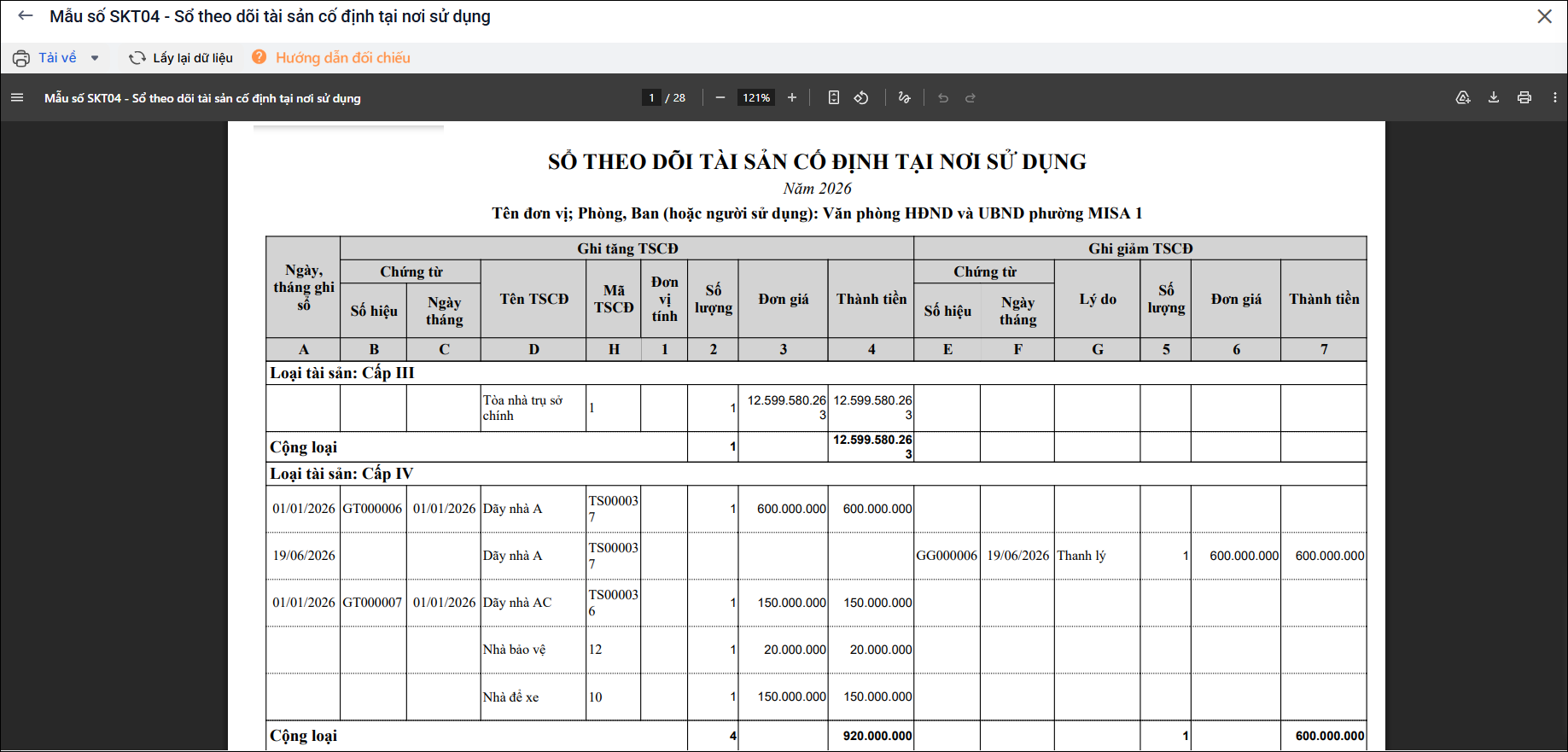The image size is (1568, 752).
Task: Go back using the left arrow icon
Action: tap(26, 15)
